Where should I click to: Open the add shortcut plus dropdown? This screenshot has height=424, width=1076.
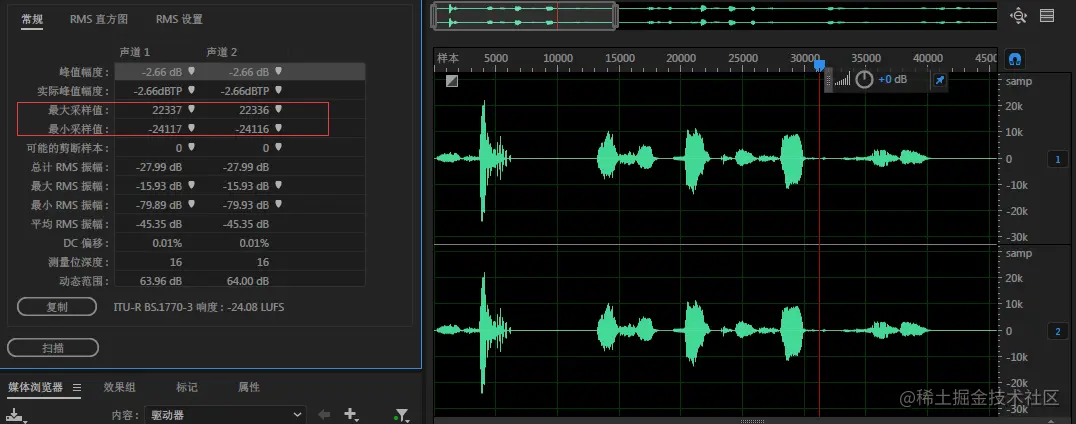click(351, 414)
